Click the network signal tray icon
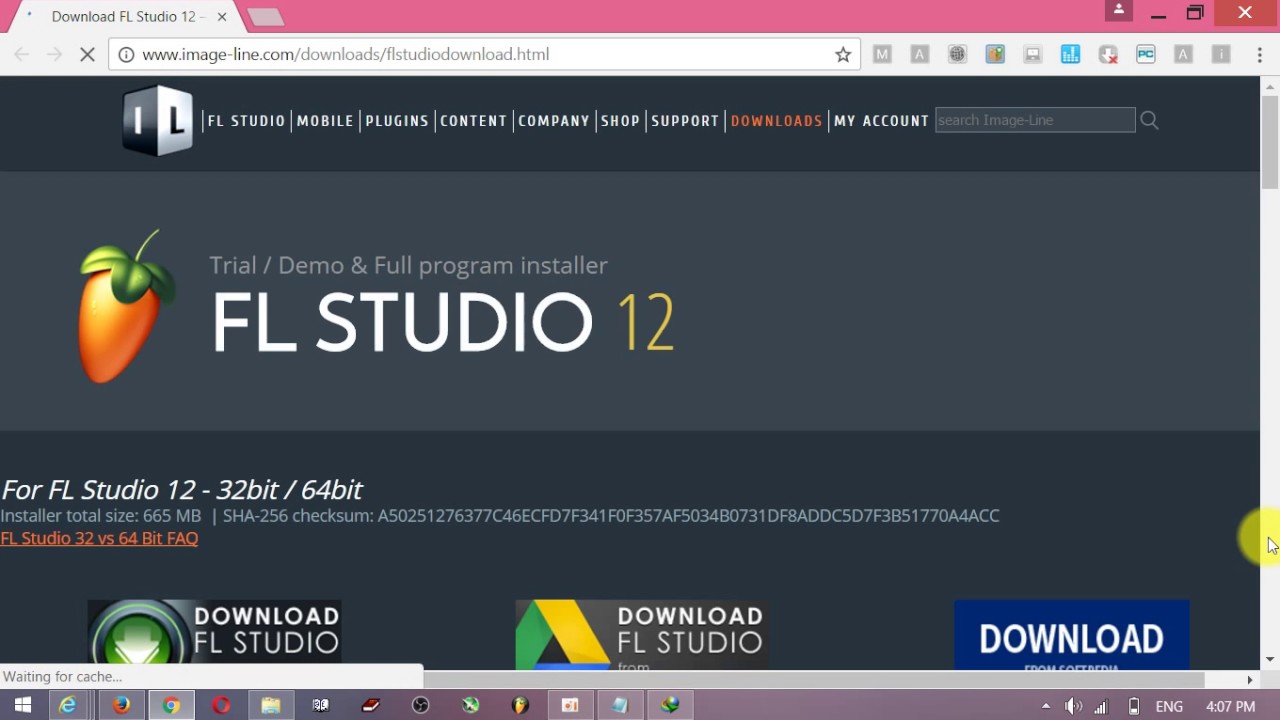The image size is (1280, 720). click(1101, 706)
